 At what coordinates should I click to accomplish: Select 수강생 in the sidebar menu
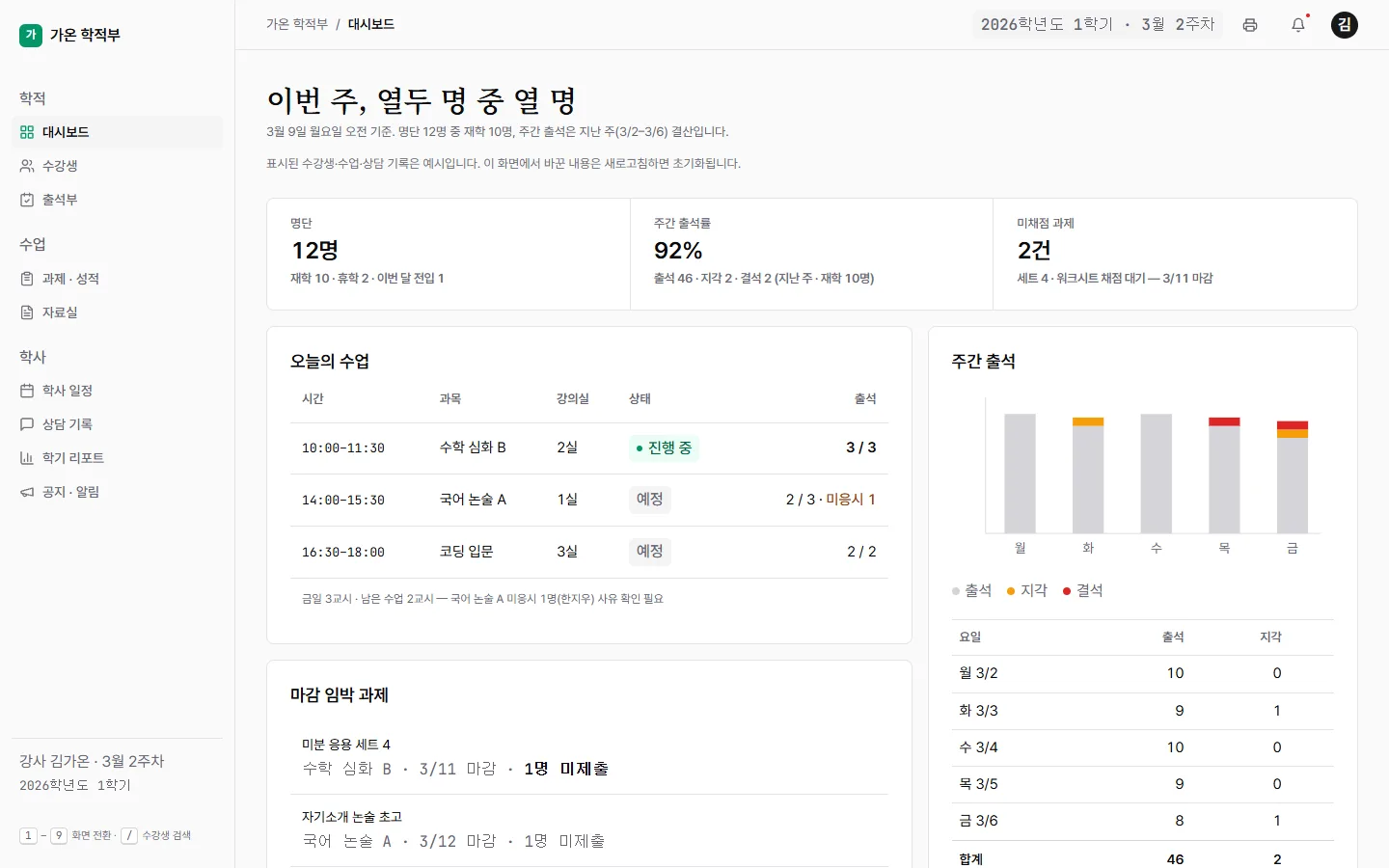(x=117, y=166)
